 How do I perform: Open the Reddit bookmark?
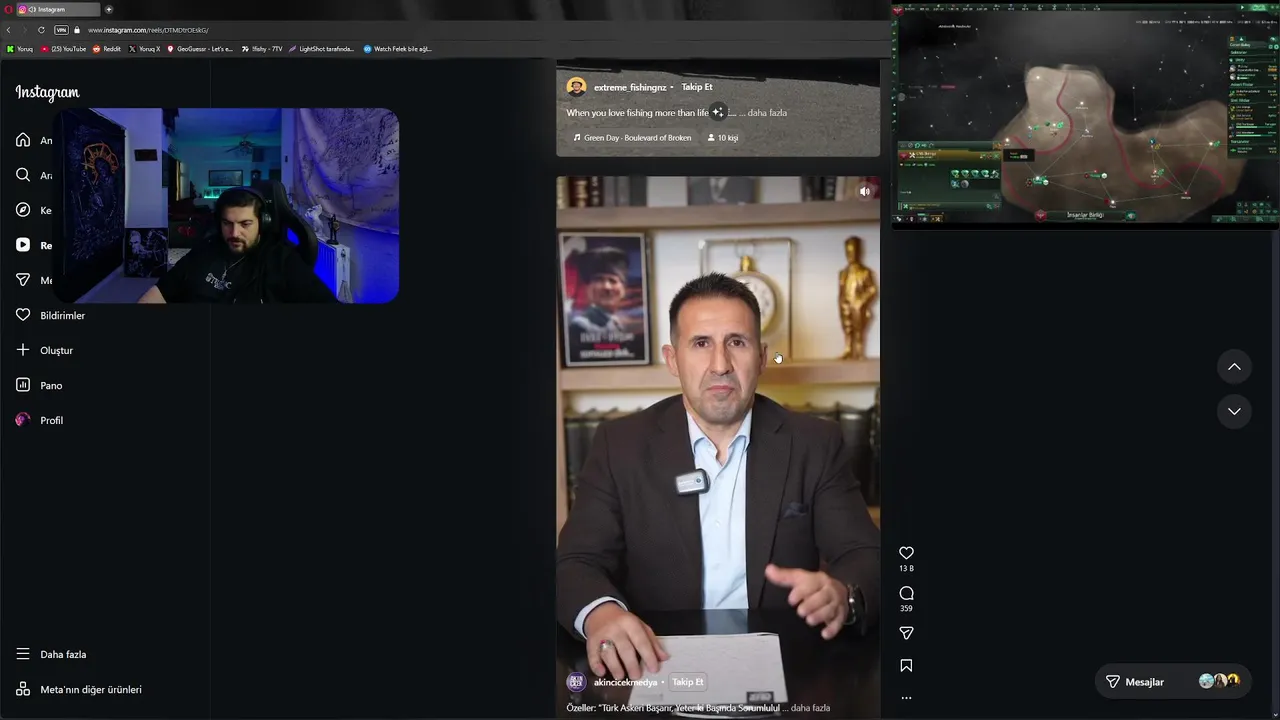[x=107, y=49]
